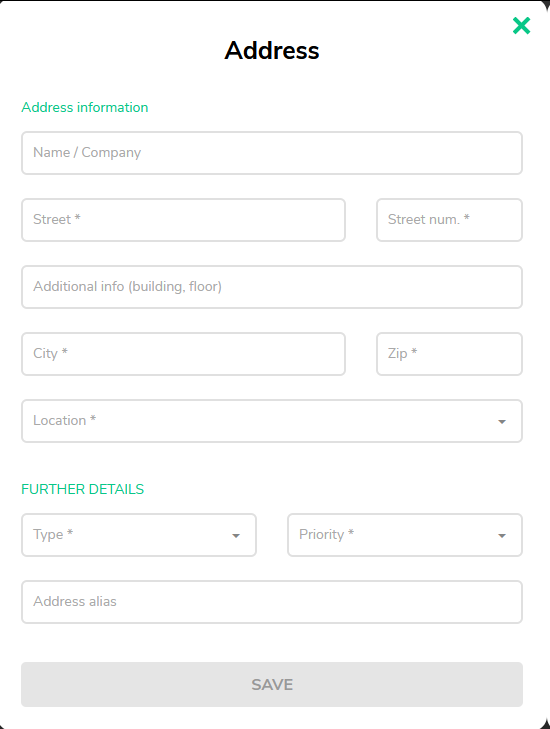Click the arrow icon in the Location selector
The height and width of the screenshot is (729, 550).
(x=502, y=422)
